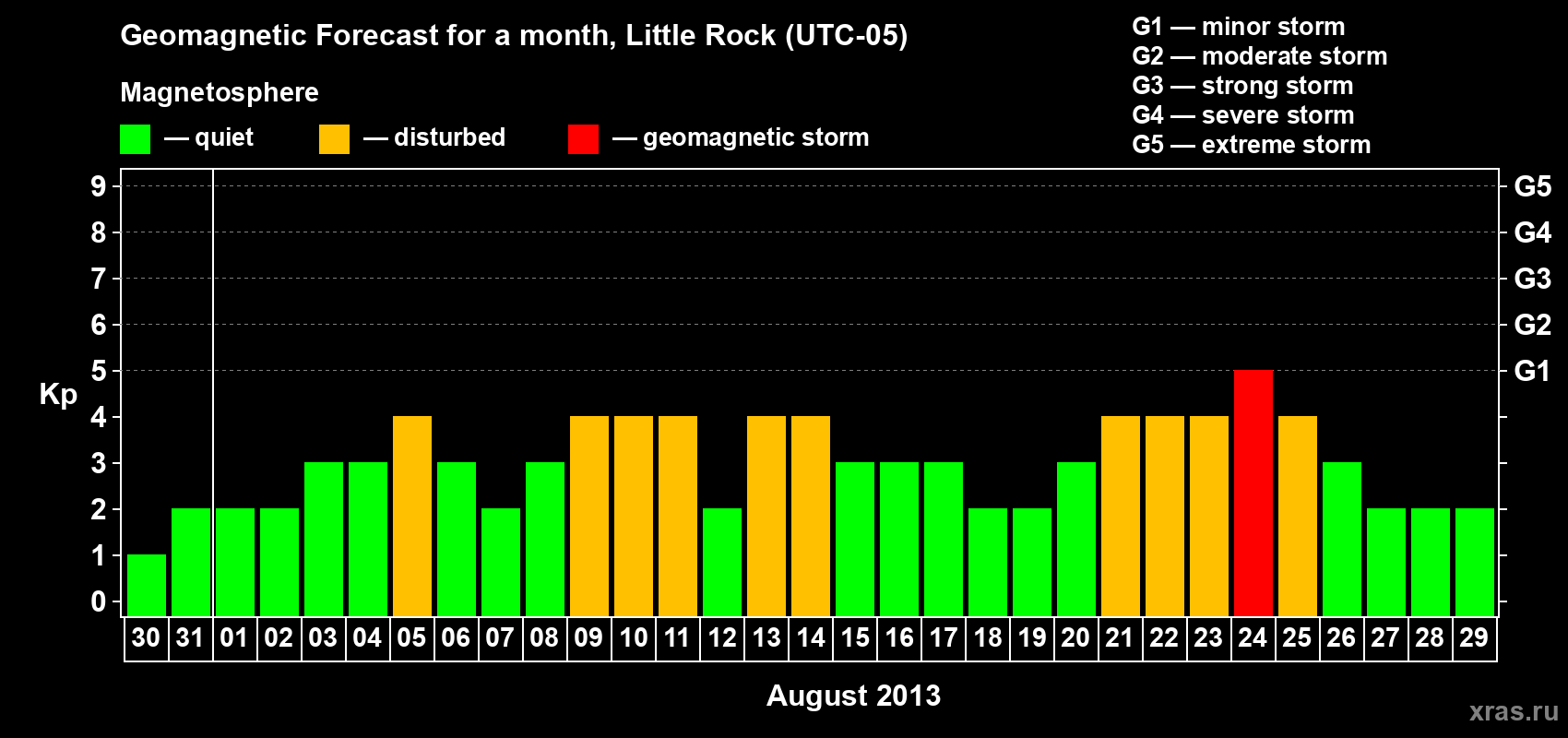Click the orange bar for day 05

pyautogui.click(x=412, y=516)
